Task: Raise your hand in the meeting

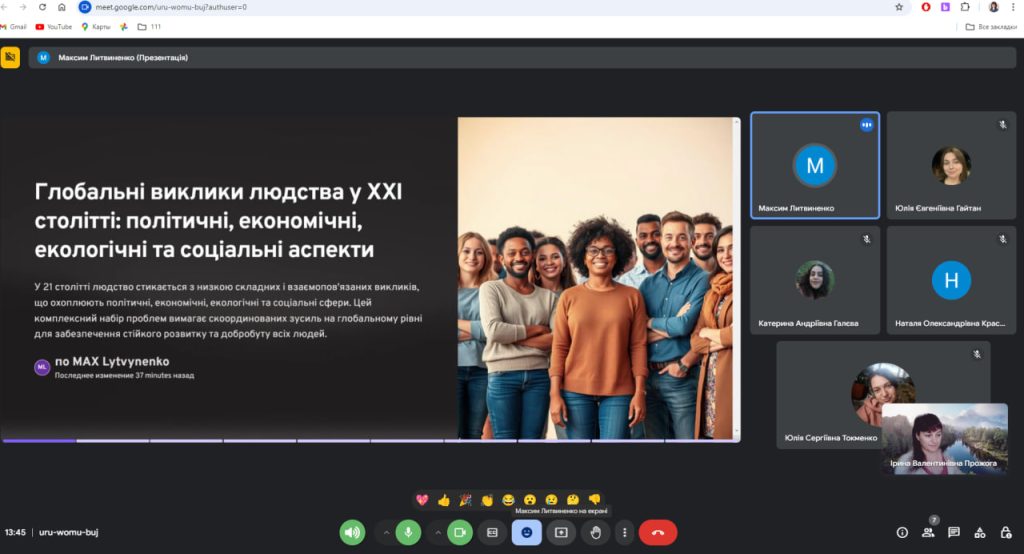Action: pyautogui.click(x=595, y=533)
